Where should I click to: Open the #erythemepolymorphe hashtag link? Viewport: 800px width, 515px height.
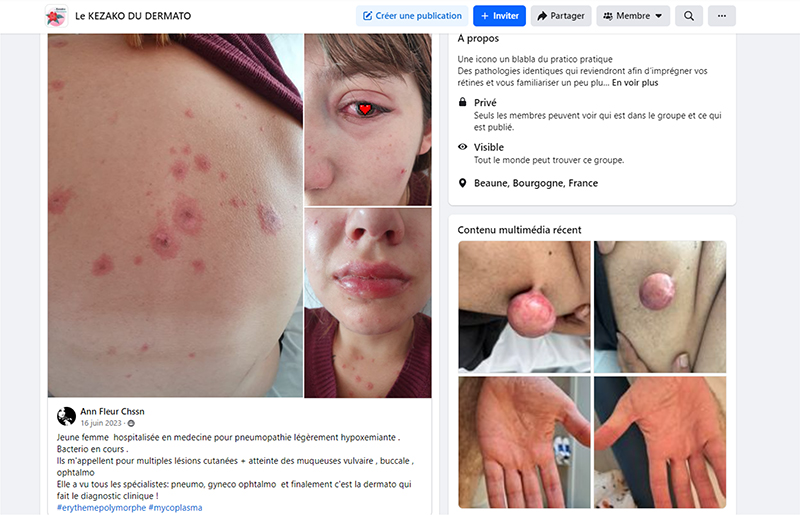101,507
